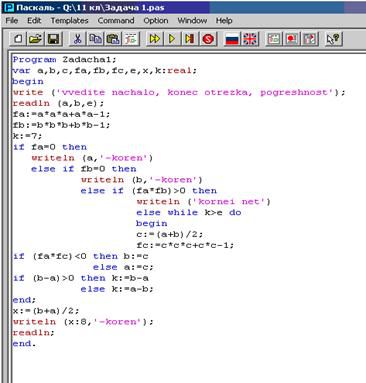Click the 'else k:=a-b;' line
The image size is (366, 383).
[x=117, y=289]
